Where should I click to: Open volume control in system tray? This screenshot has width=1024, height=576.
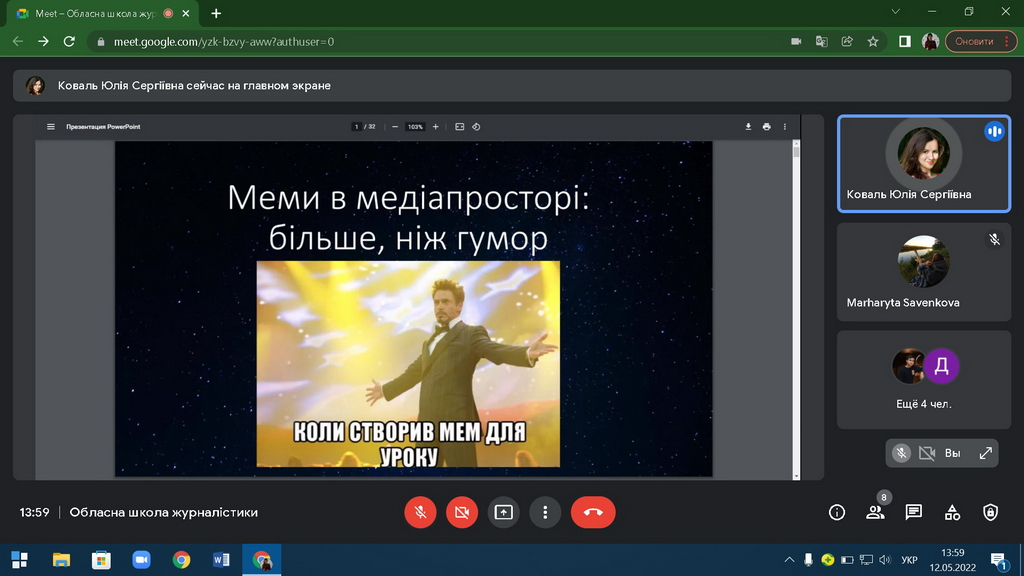pyautogui.click(x=885, y=560)
